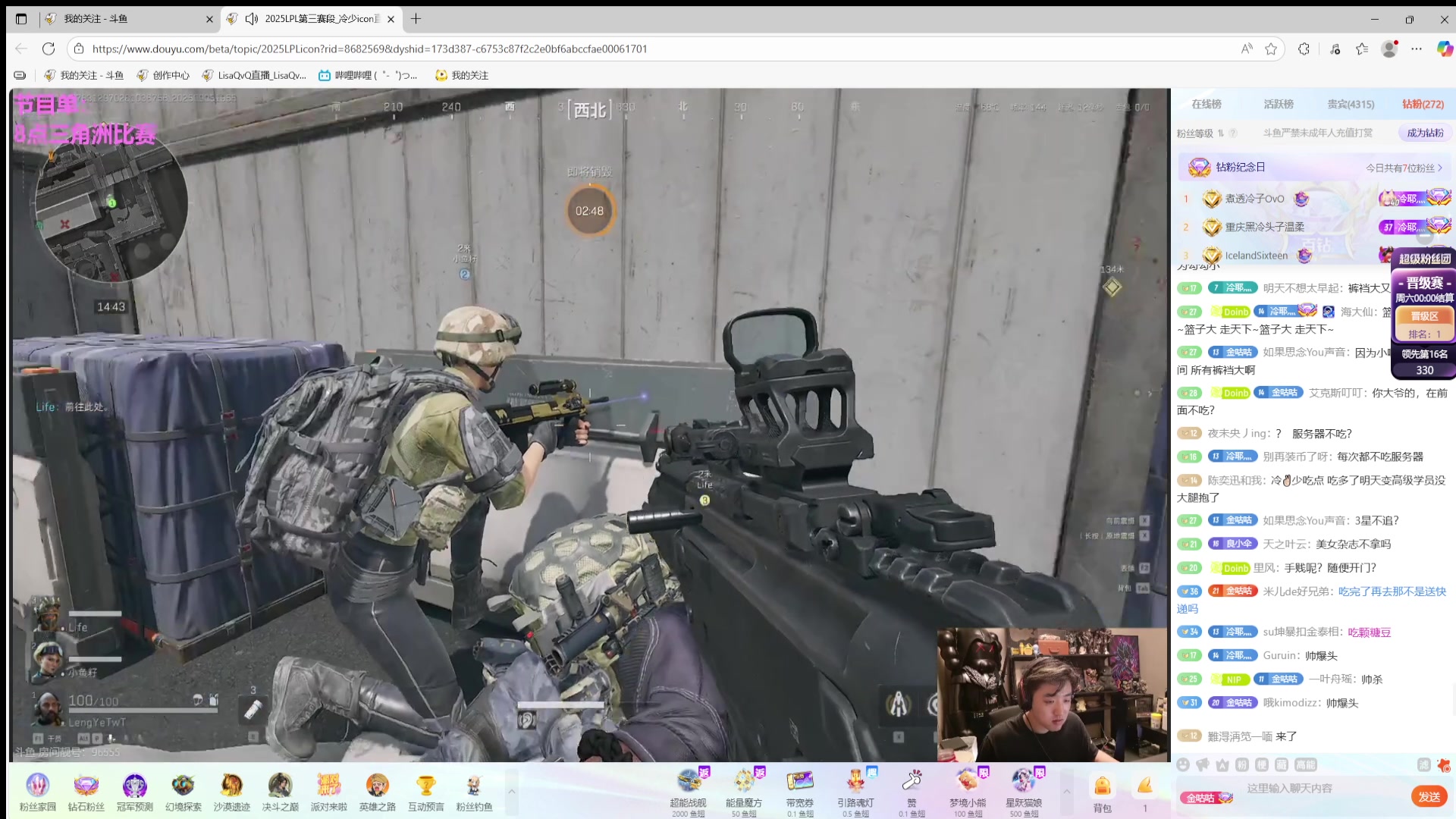The image size is (1456, 819).
Task: Add this page to favorites star
Action: click(x=1271, y=49)
